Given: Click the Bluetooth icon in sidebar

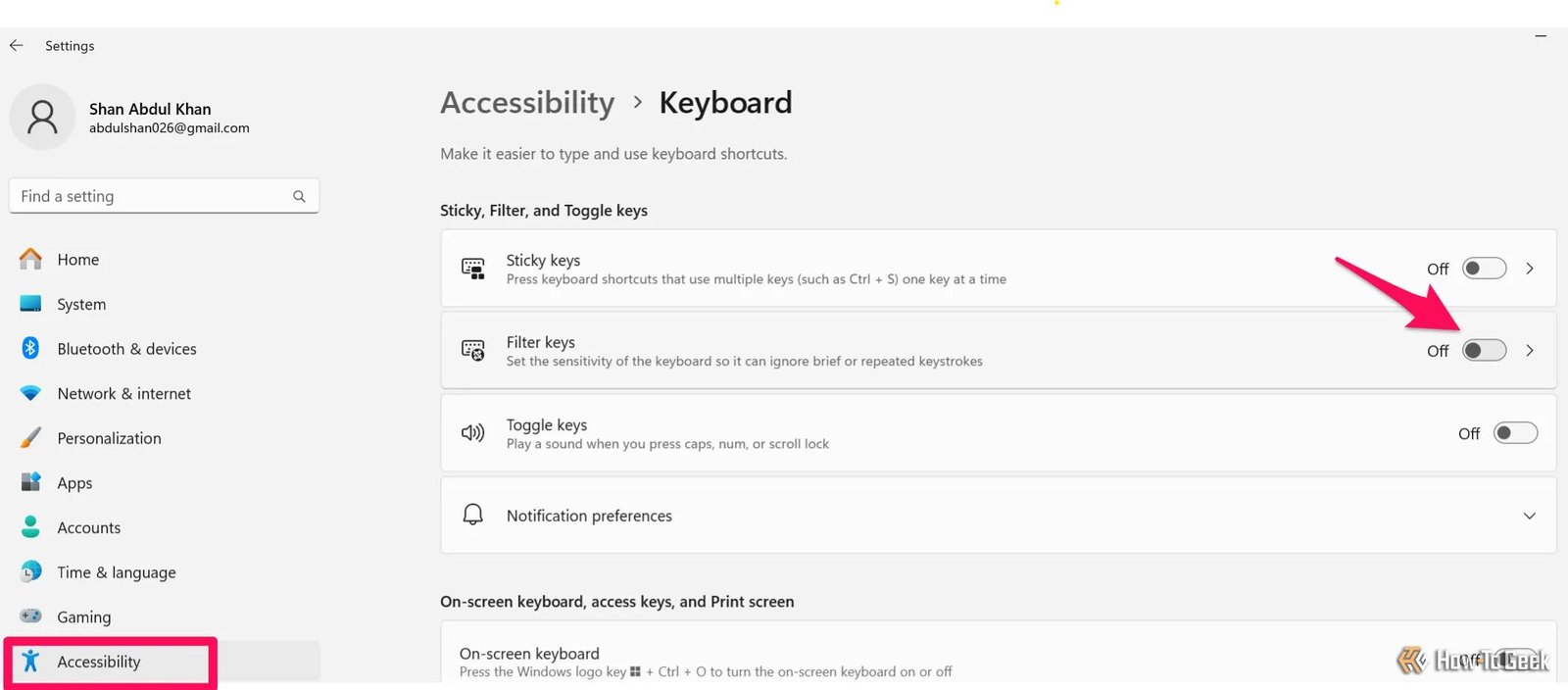Looking at the screenshot, I should point(31,348).
